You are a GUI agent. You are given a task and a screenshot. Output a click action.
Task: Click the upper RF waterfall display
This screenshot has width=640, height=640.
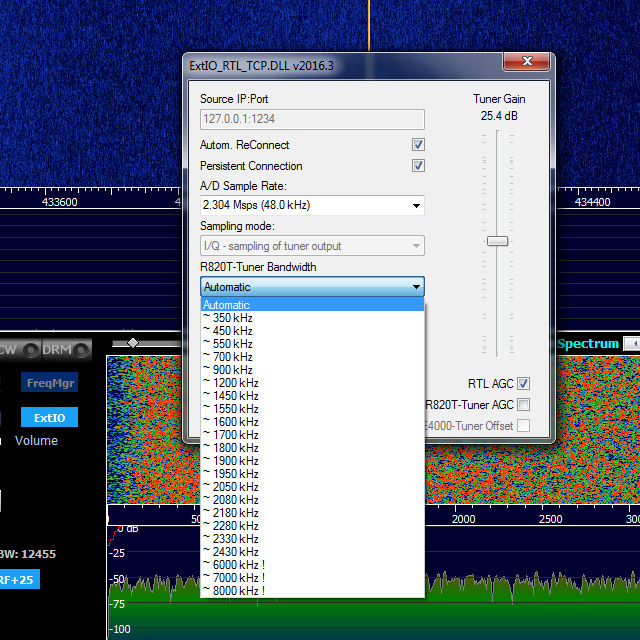90,94
